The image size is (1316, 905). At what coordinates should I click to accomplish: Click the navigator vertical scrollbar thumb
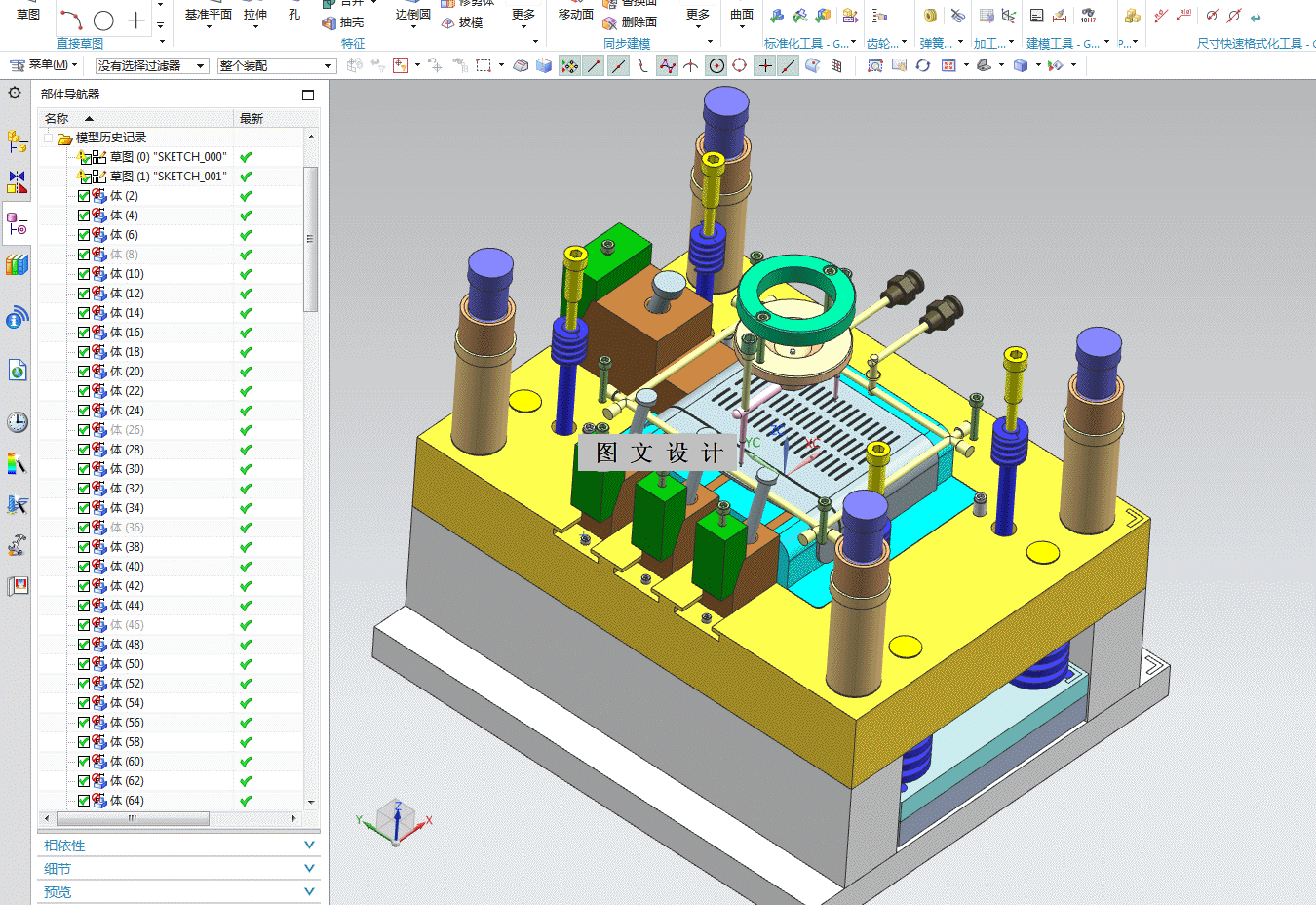coord(311,239)
